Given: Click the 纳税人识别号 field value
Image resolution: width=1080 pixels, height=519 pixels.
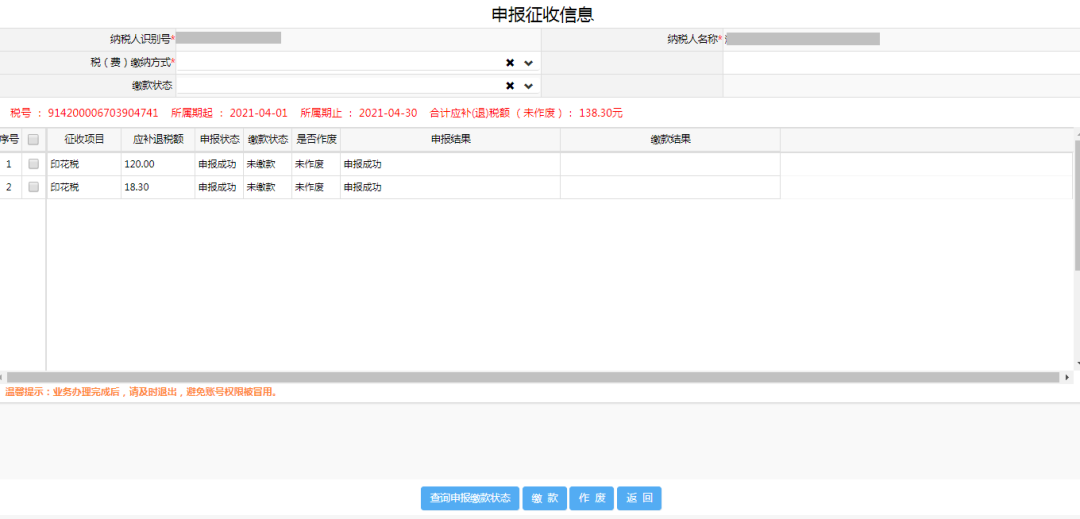Looking at the screenshot, I should coord(229,38).
